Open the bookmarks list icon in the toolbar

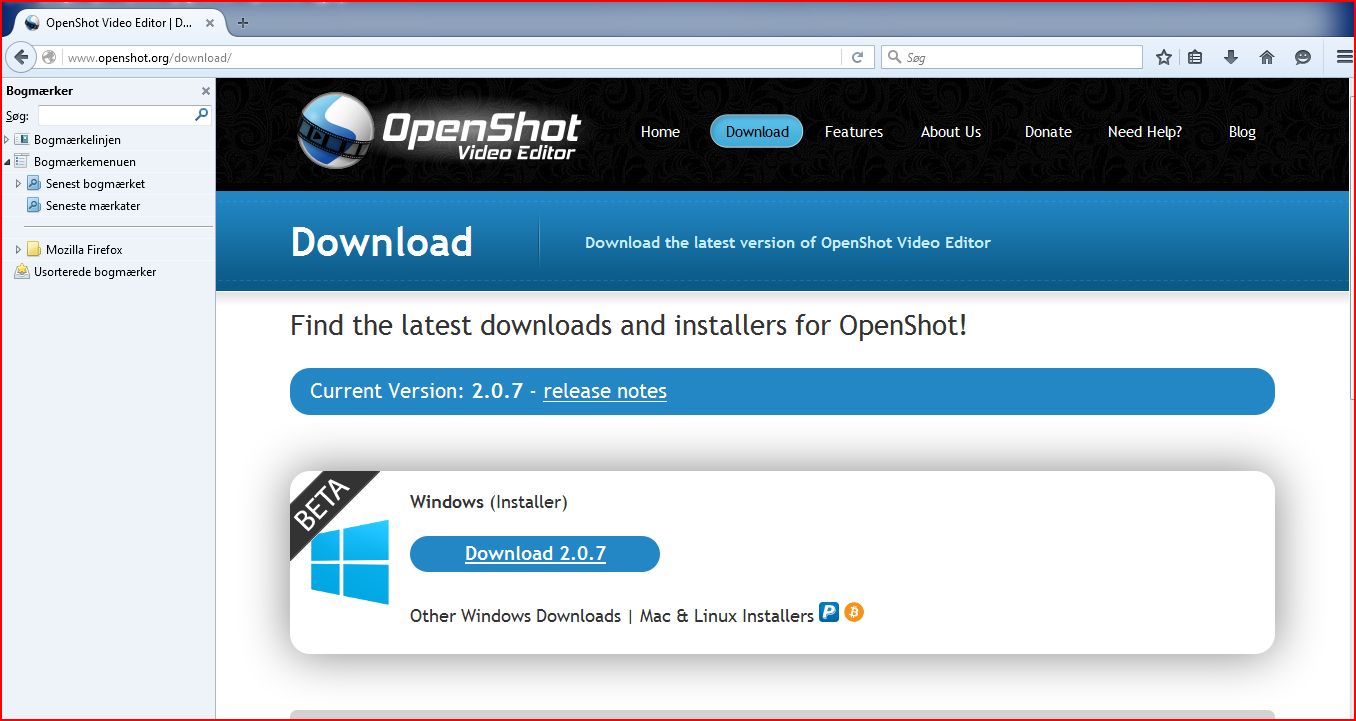[x=1195, y=58]
